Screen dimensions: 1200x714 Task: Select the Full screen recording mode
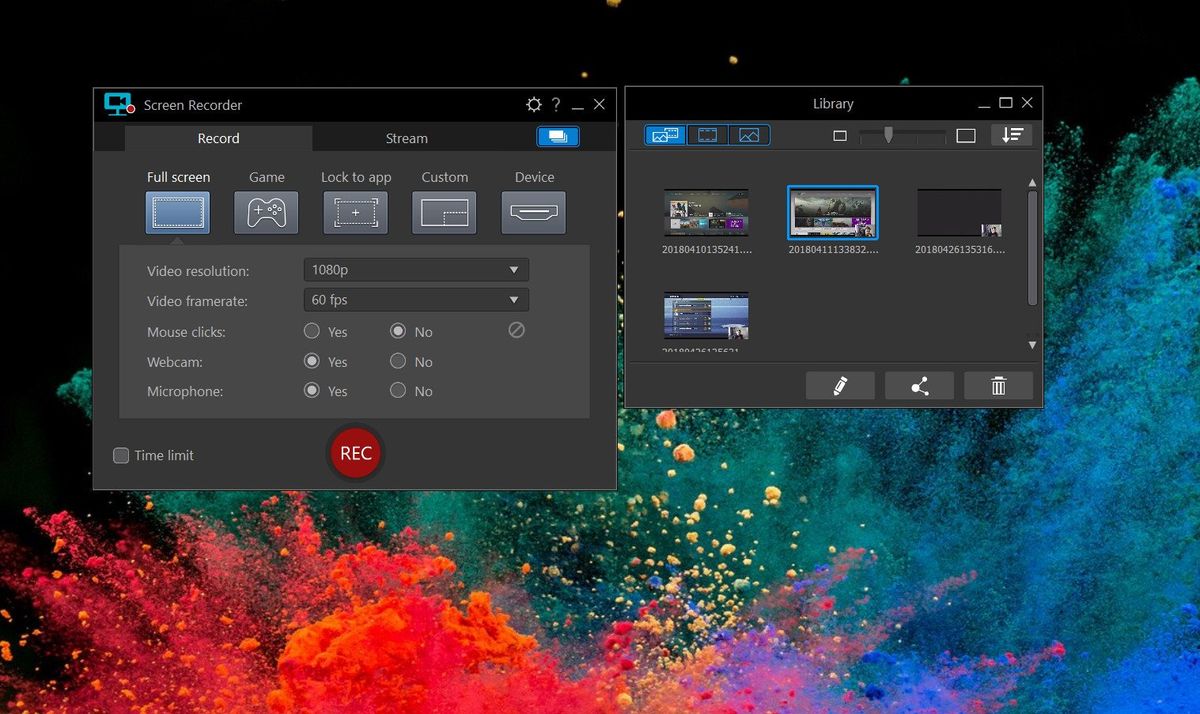click(177, 212)
